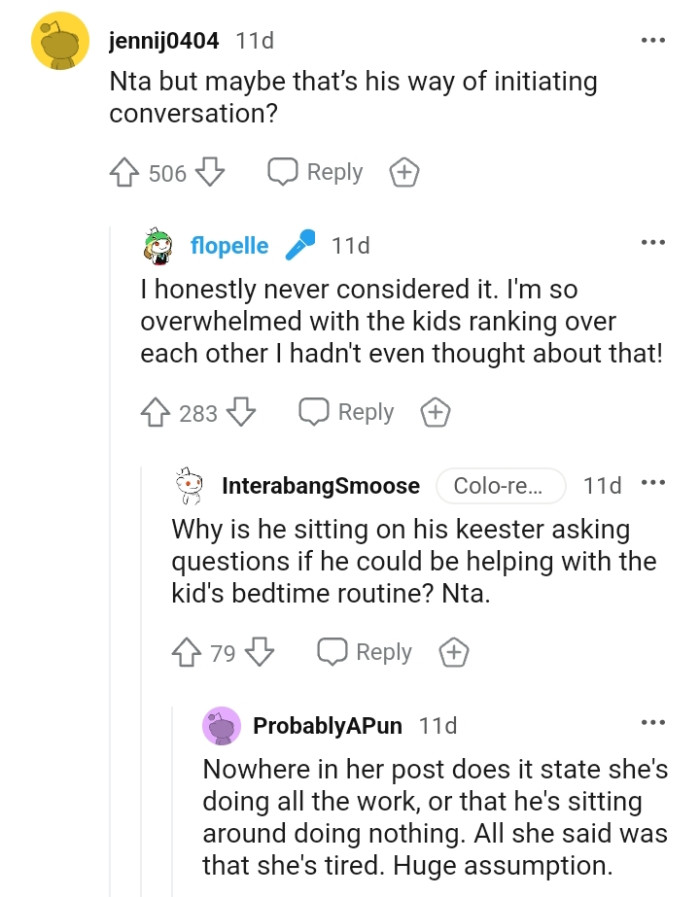Open the overflow menu on ProbablyAPun's comment
Screen dimensions: 700x897
652,720
